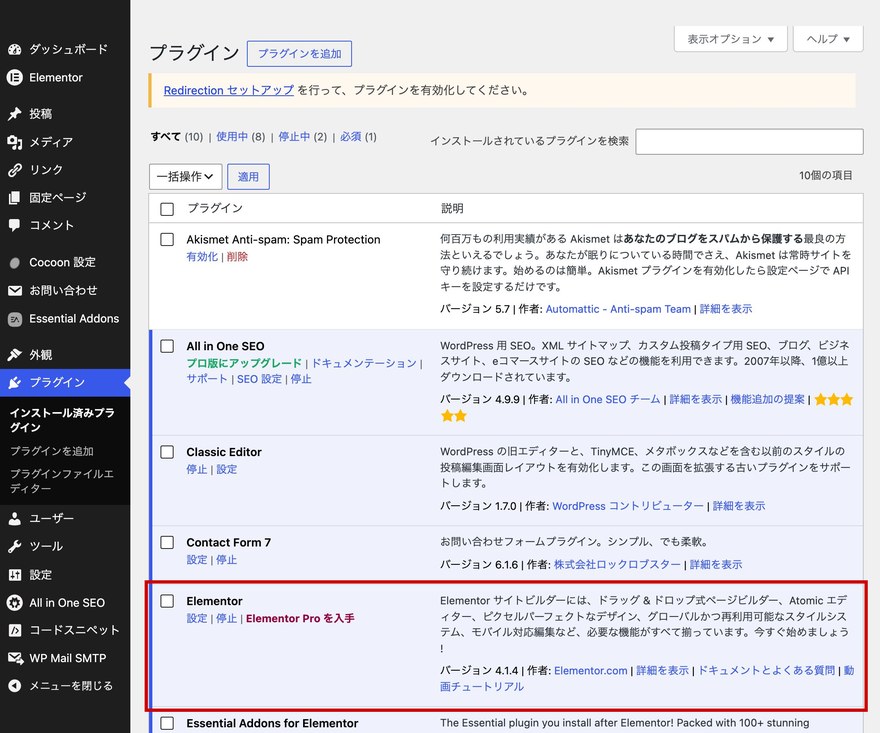The width and height of the screenshot is (880, 733).
Task: Open 機能追加の提案 link for All in One SEO
Action: (x=767, y=399)
